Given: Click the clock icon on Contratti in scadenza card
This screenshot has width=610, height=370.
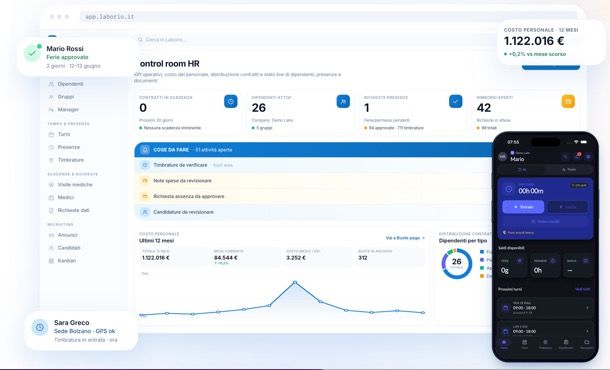Looking at the screenshot, I should tap(231, 102).
